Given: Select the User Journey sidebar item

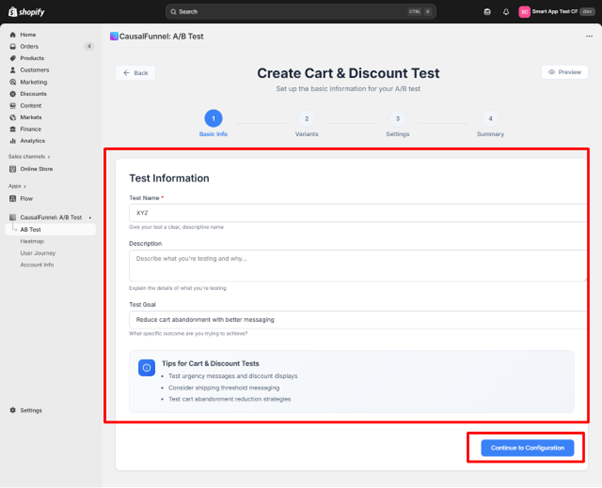Looking at the screenshot, I should click(x=37, y=253).
